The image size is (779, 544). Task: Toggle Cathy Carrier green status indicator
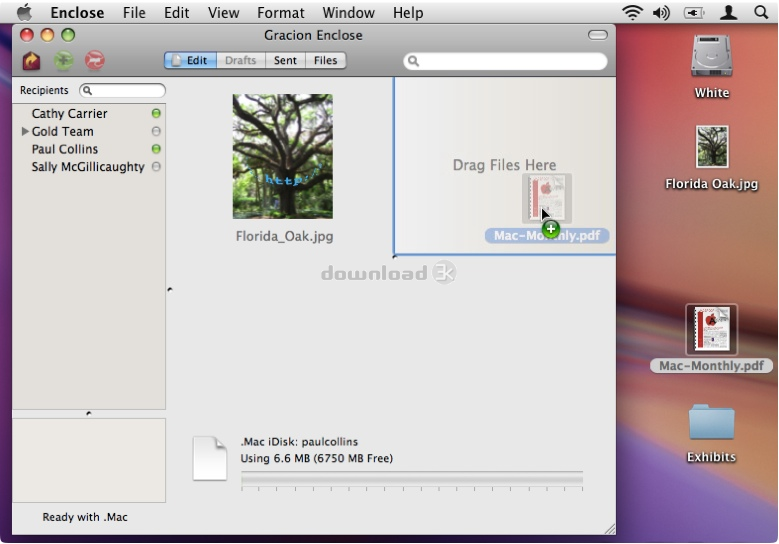coord(156,114)
